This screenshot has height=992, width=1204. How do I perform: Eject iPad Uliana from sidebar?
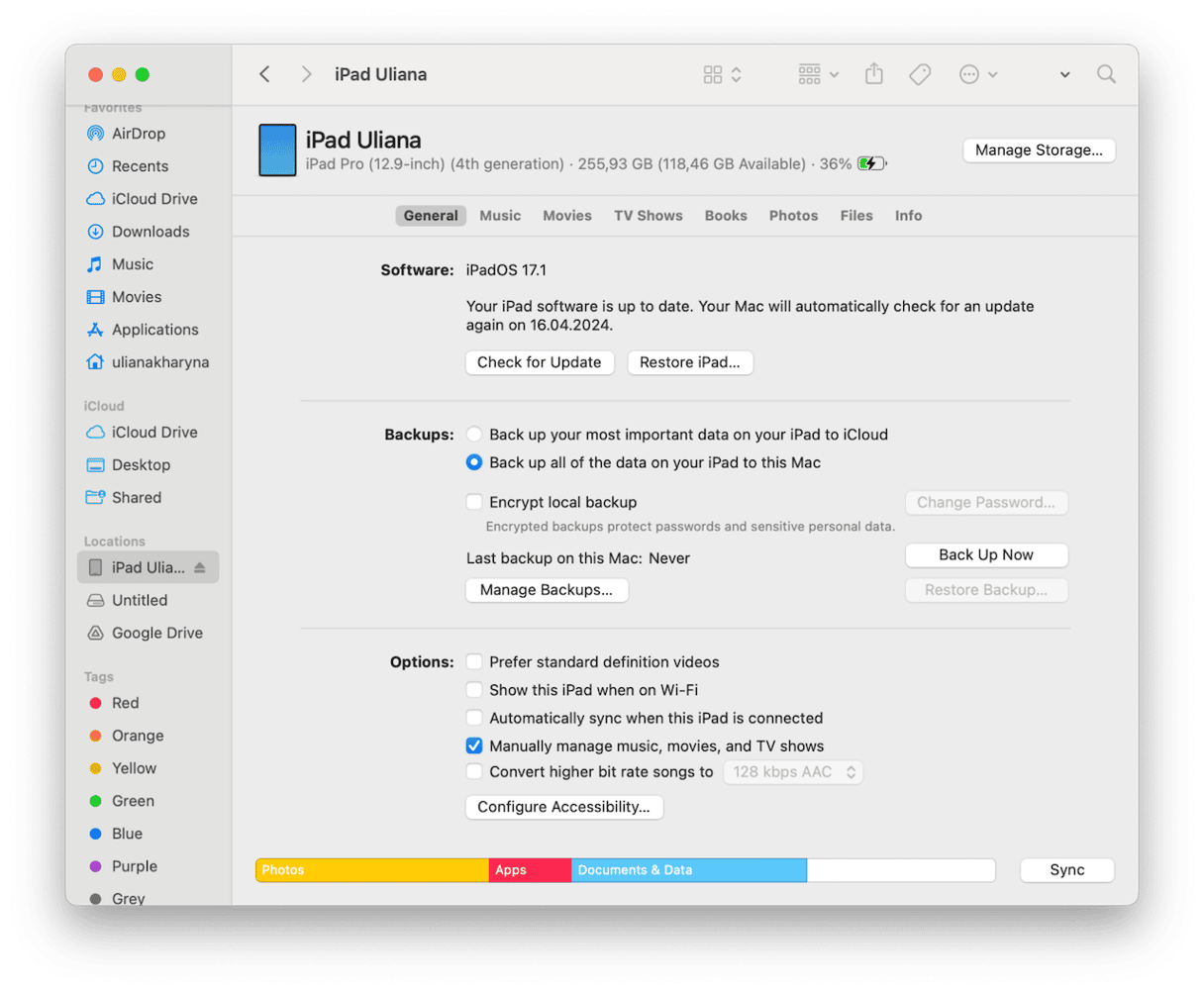pyautogui.click(x=200, y=567)
